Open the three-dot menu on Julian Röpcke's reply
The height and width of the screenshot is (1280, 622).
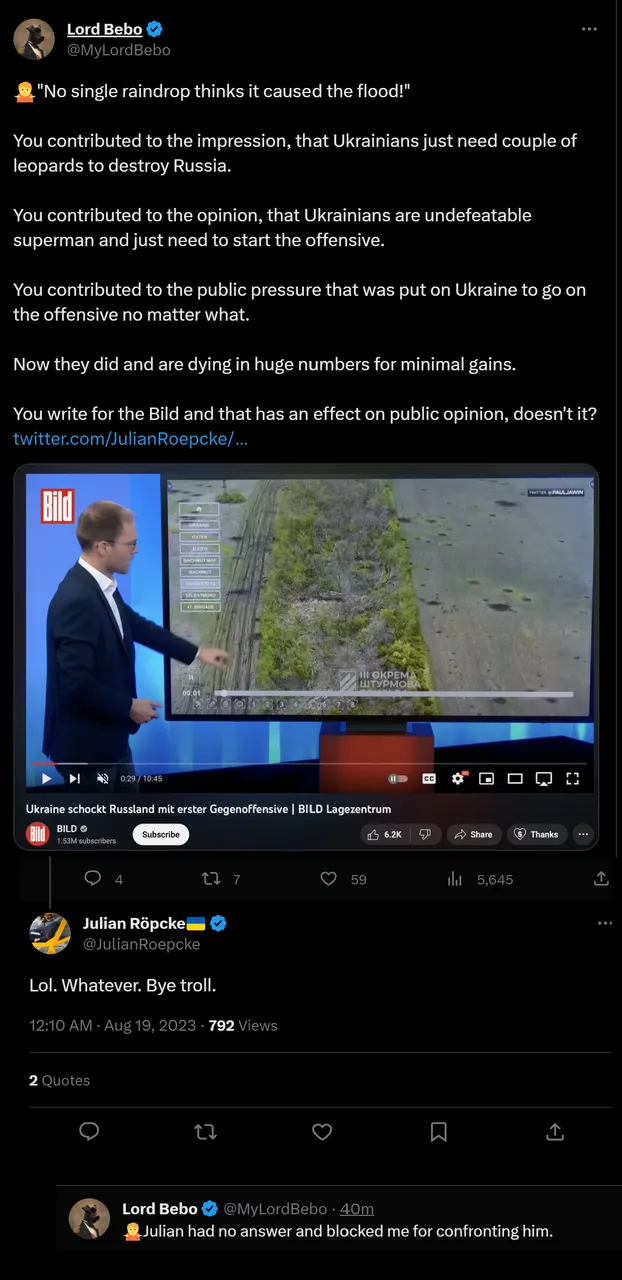click(604, 923)
